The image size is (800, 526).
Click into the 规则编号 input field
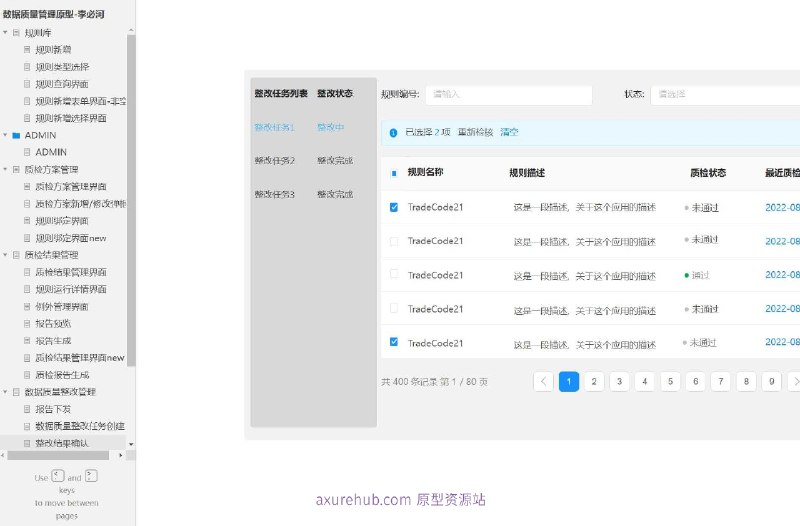pyautogui.click(x=509, y=95)
